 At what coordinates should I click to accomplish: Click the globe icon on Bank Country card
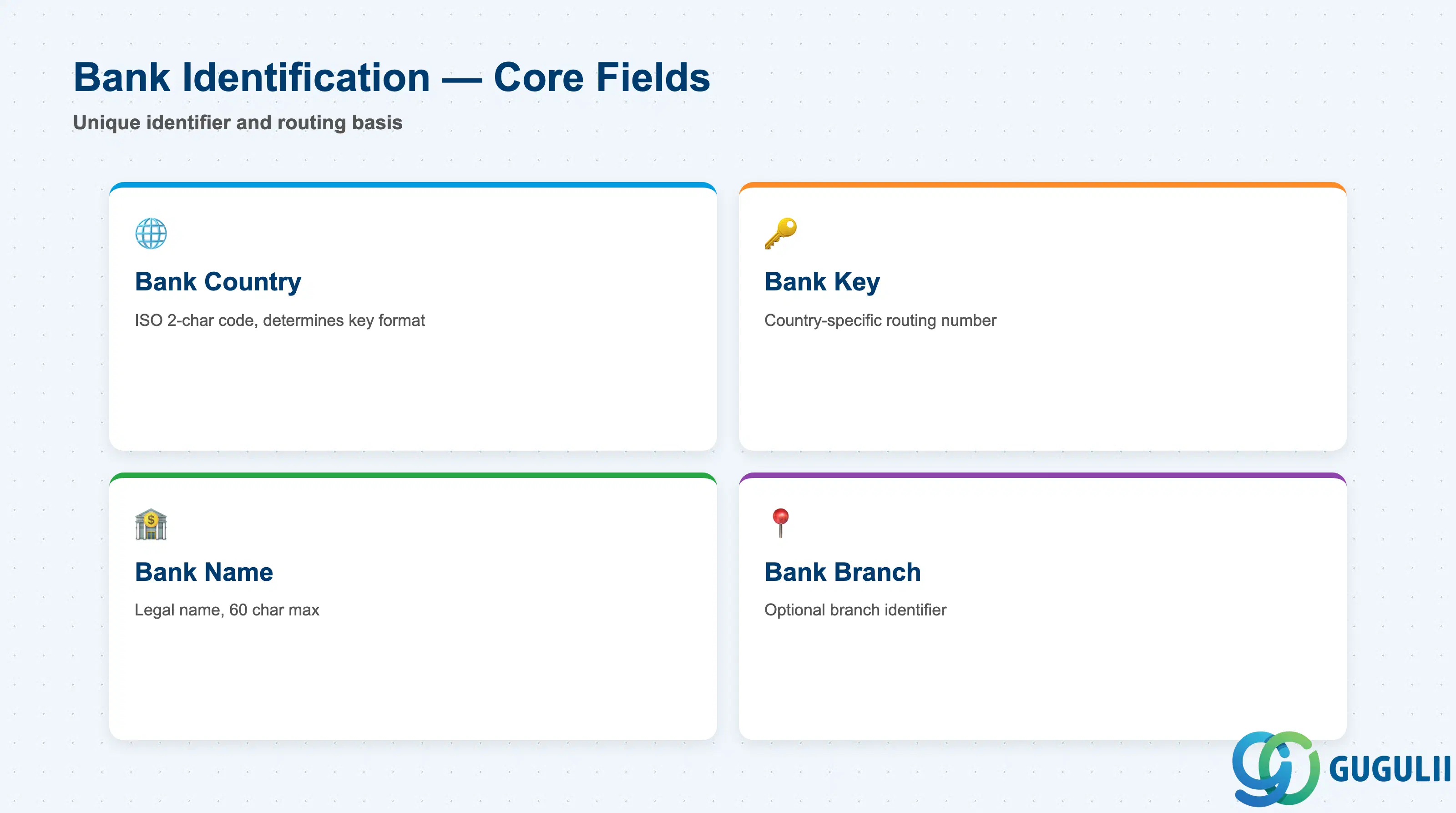tap(151, 233)
